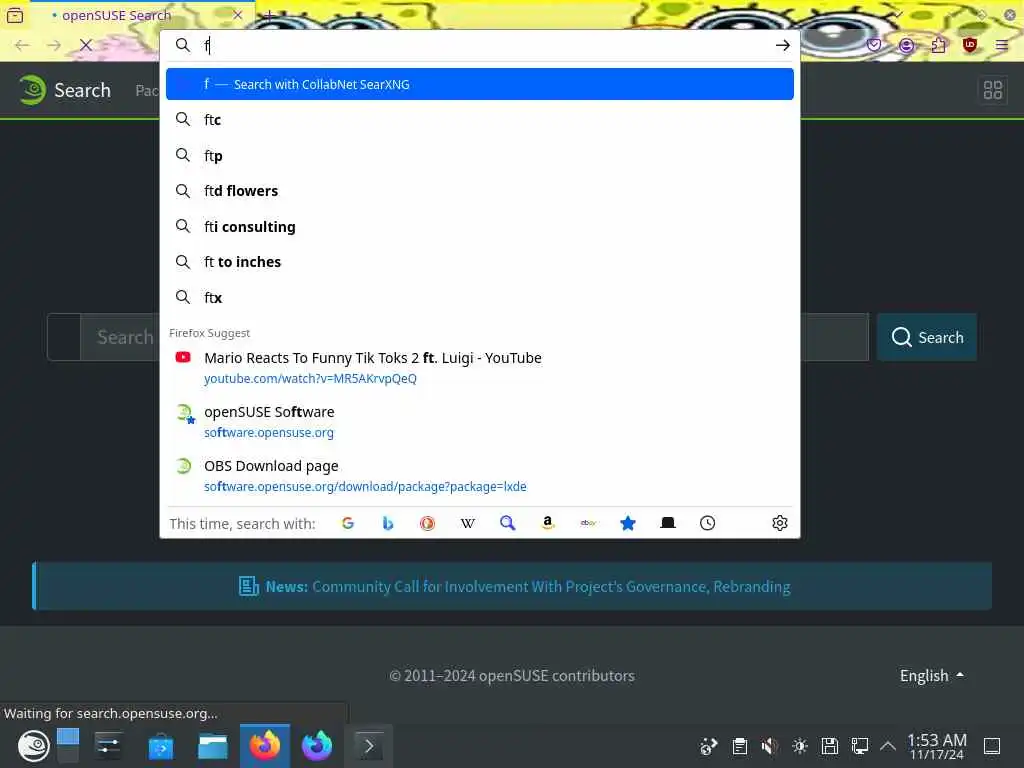Search with DuckDuckGo this time
1024x768 pixels.
click(x=427, y=523)
